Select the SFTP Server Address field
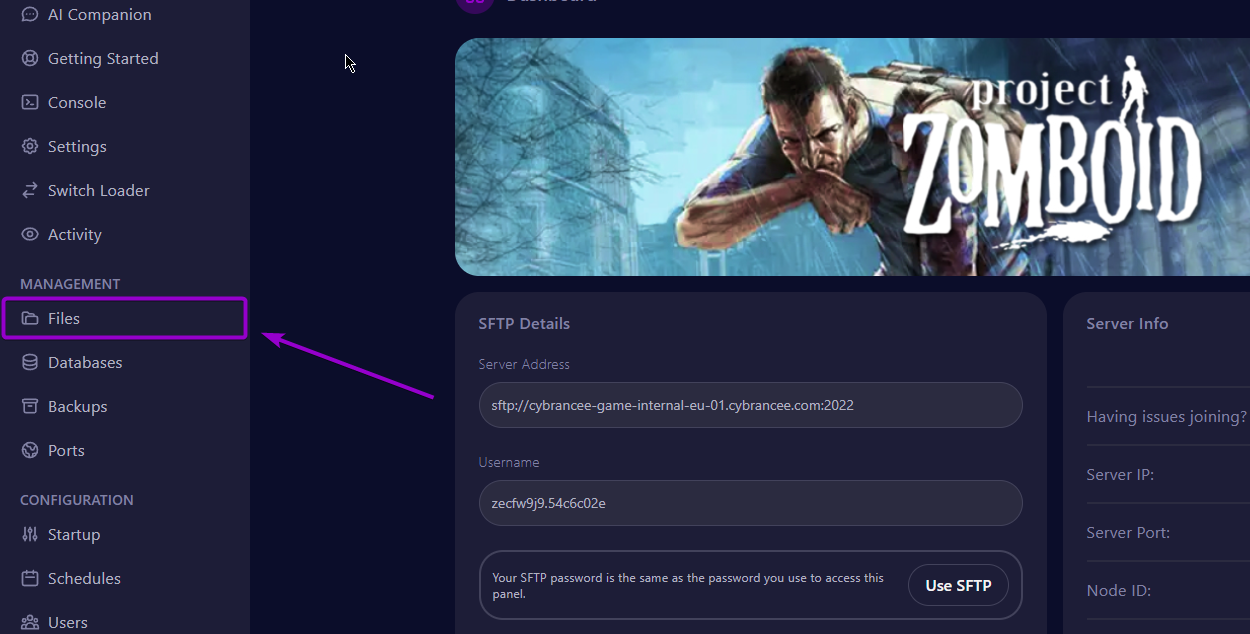 [x=750, y=405]
